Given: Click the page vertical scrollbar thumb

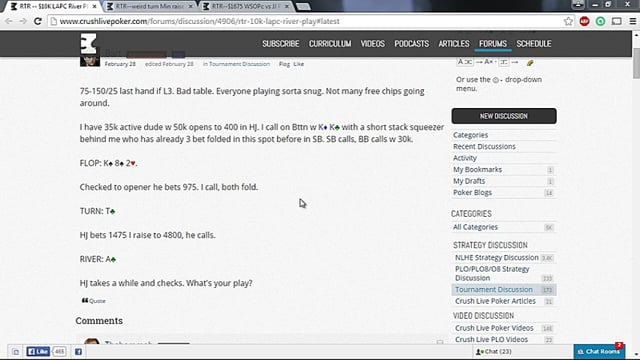Looking at the screenshot, I should 636,63.
